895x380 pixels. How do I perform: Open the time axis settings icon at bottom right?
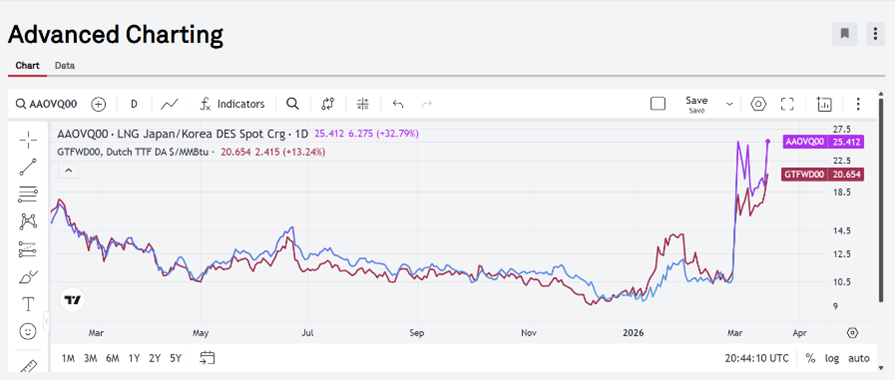[853, 333]
